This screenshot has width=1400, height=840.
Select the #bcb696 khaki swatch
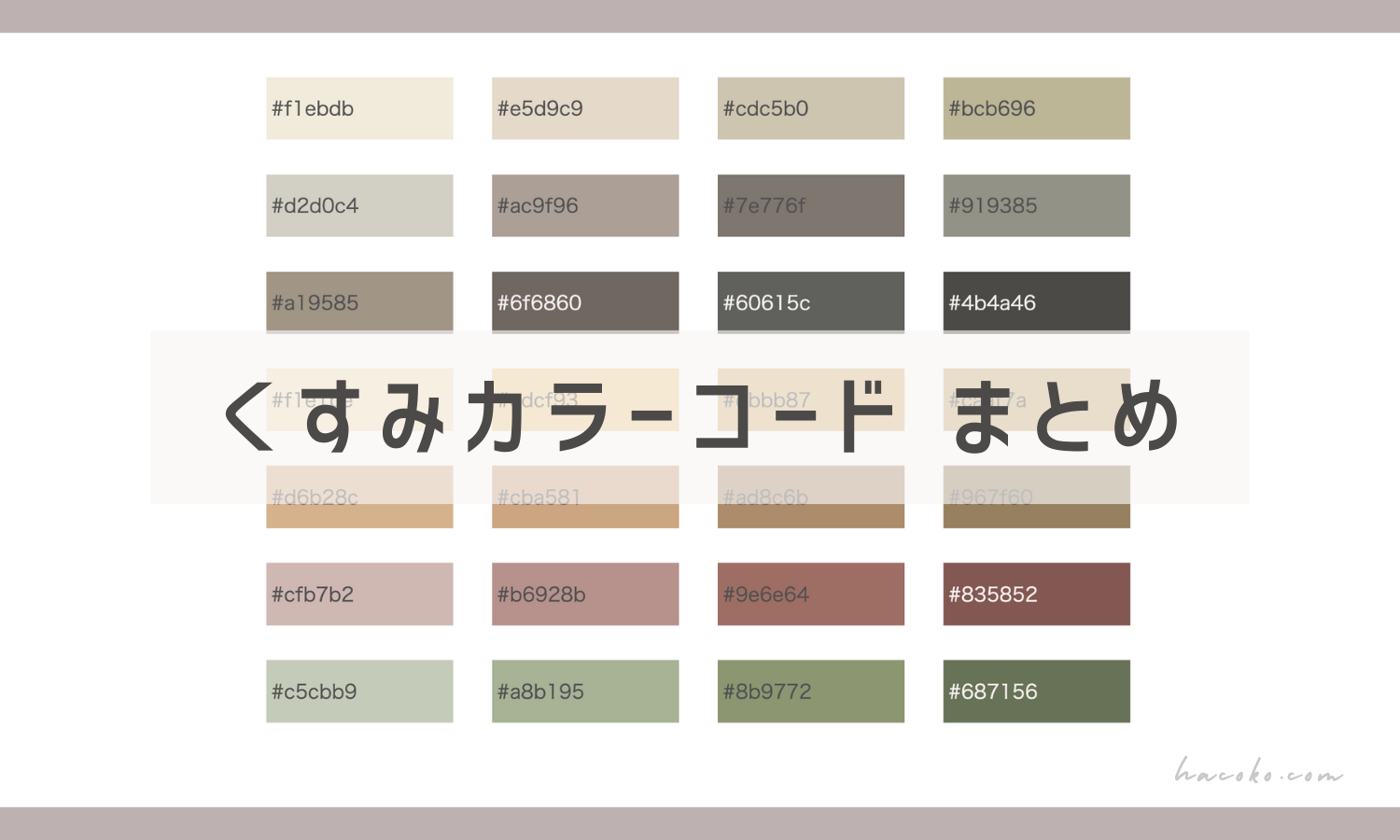1036,108
